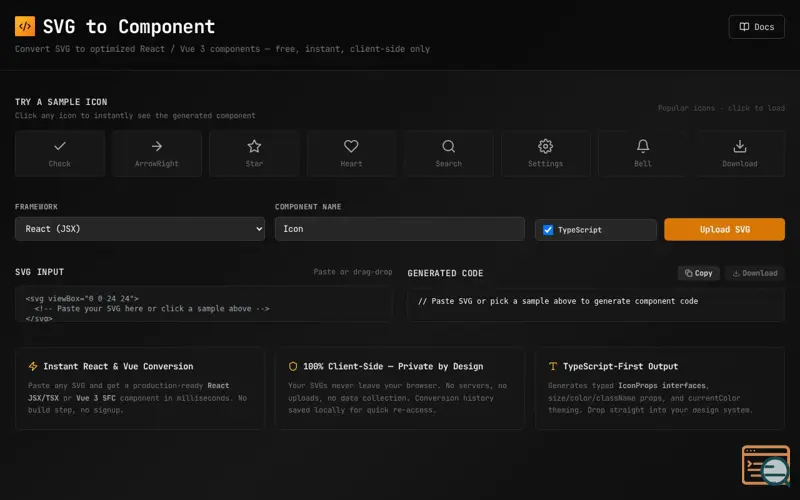Screen dimensions: 800x500
Task: Click the shield icon beside 100% Client-Side
Action: coord(293,366)
